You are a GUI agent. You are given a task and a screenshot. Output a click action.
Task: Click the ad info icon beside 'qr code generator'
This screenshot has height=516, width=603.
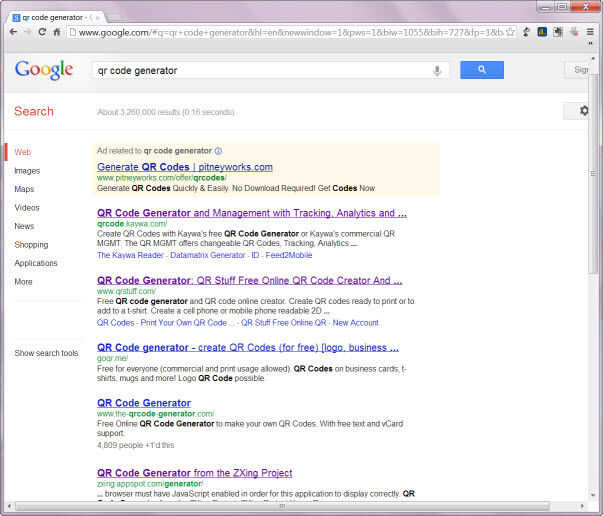pyautogui.click(x=218, y=151)
